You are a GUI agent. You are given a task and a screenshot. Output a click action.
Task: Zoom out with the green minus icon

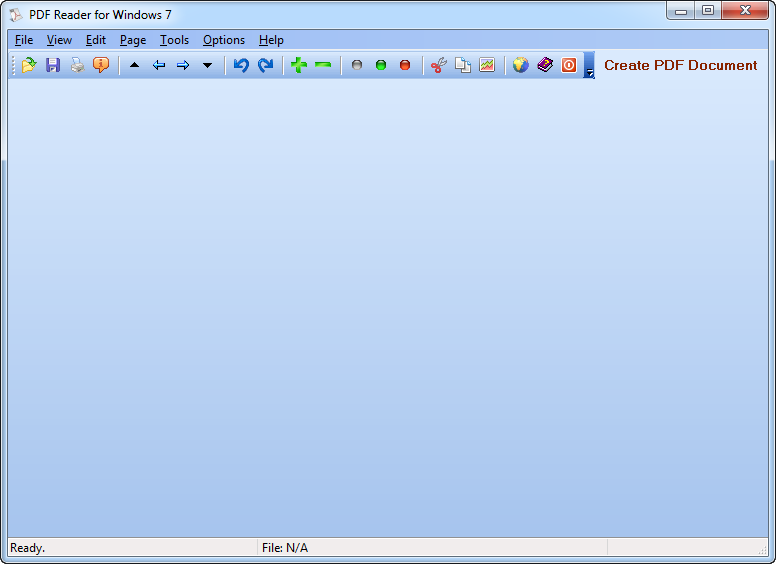point(323,65)
